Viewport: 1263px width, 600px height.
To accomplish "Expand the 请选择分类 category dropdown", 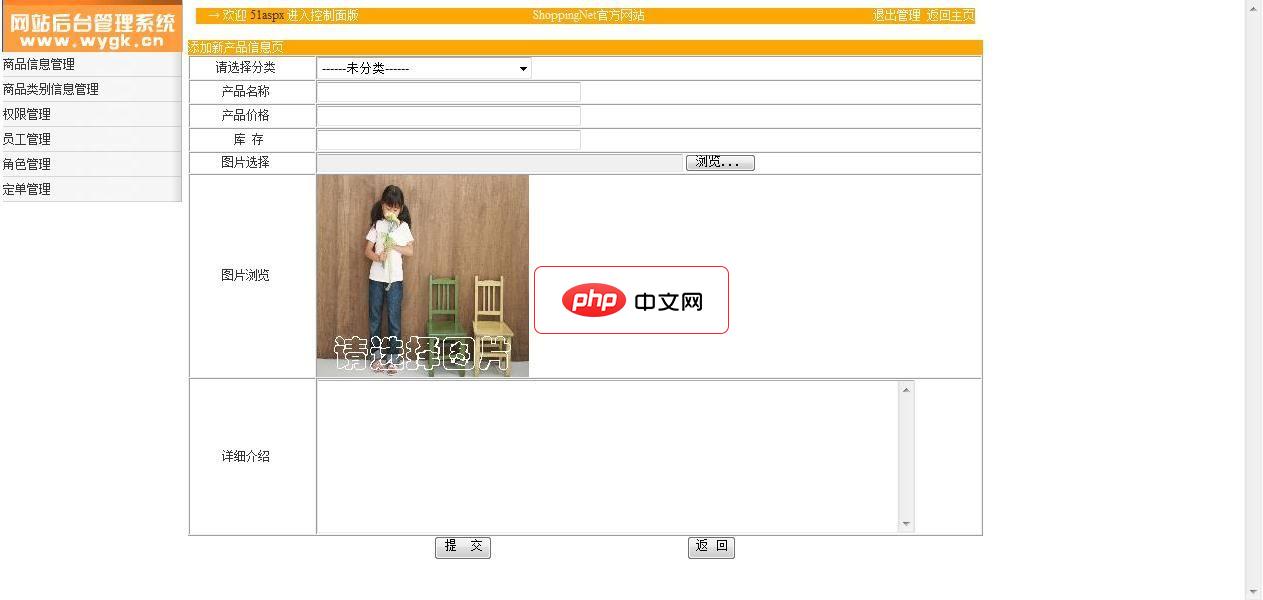I will point(424,68).
